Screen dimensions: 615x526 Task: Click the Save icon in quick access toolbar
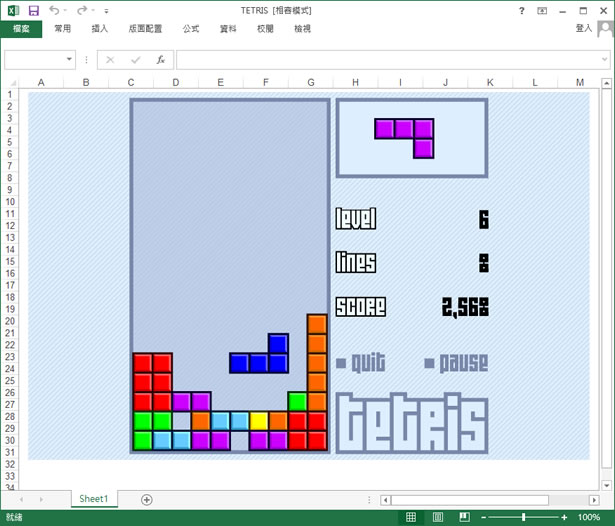tap(33, 10)
